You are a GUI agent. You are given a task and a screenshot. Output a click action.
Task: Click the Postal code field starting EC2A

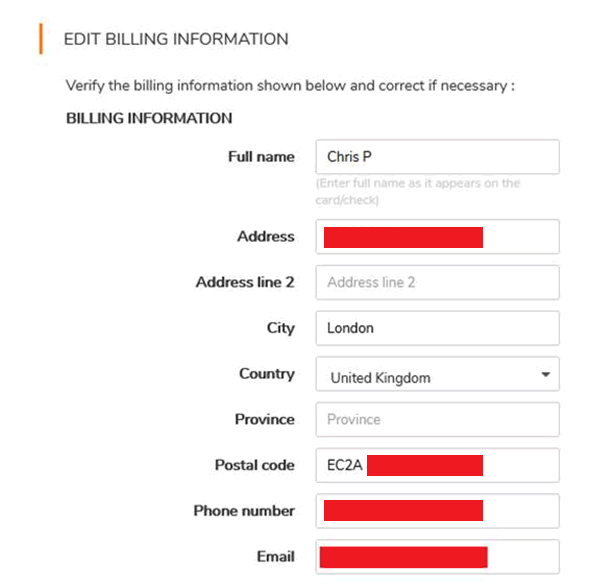[x=437, y=465]
